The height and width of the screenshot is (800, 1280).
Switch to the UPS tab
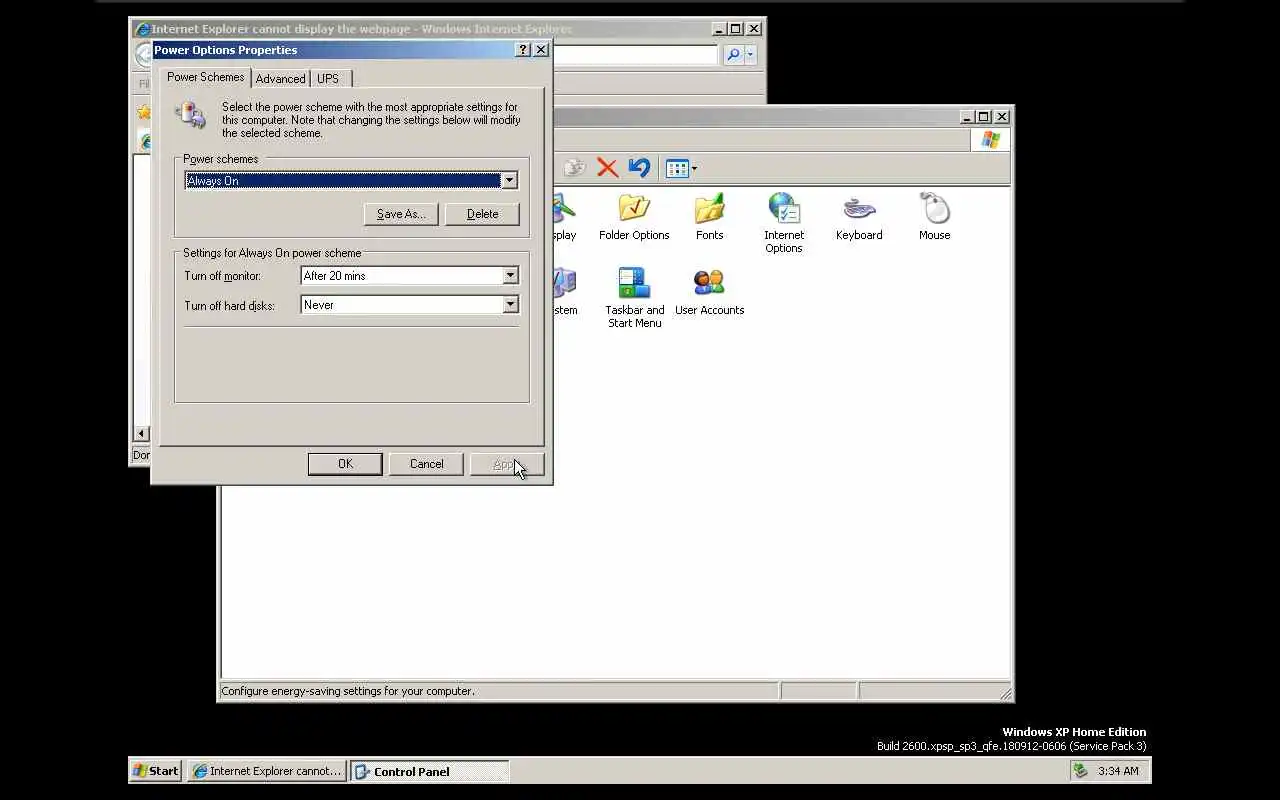click(x=328, y=79)
